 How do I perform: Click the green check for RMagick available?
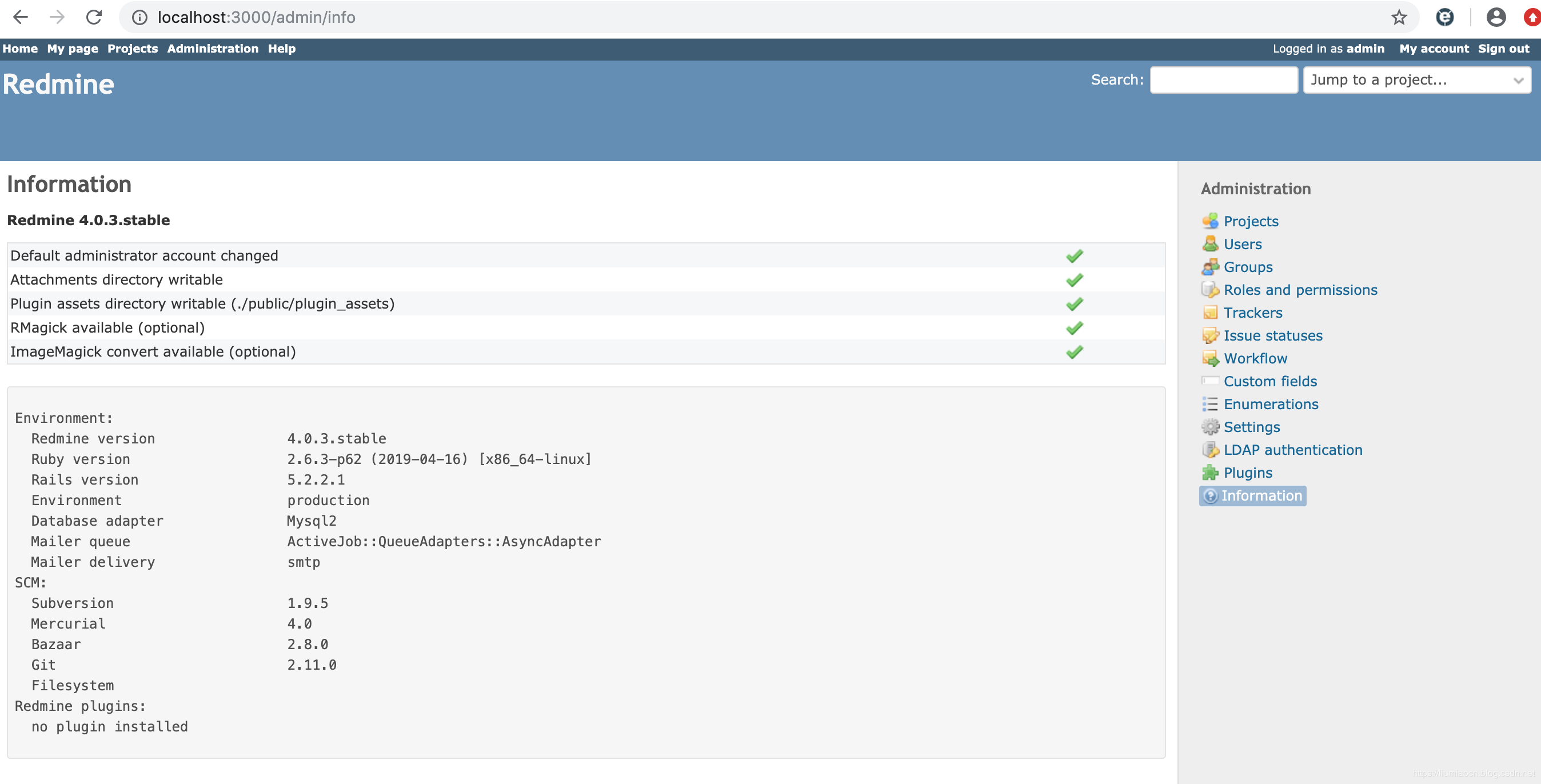1074,327
